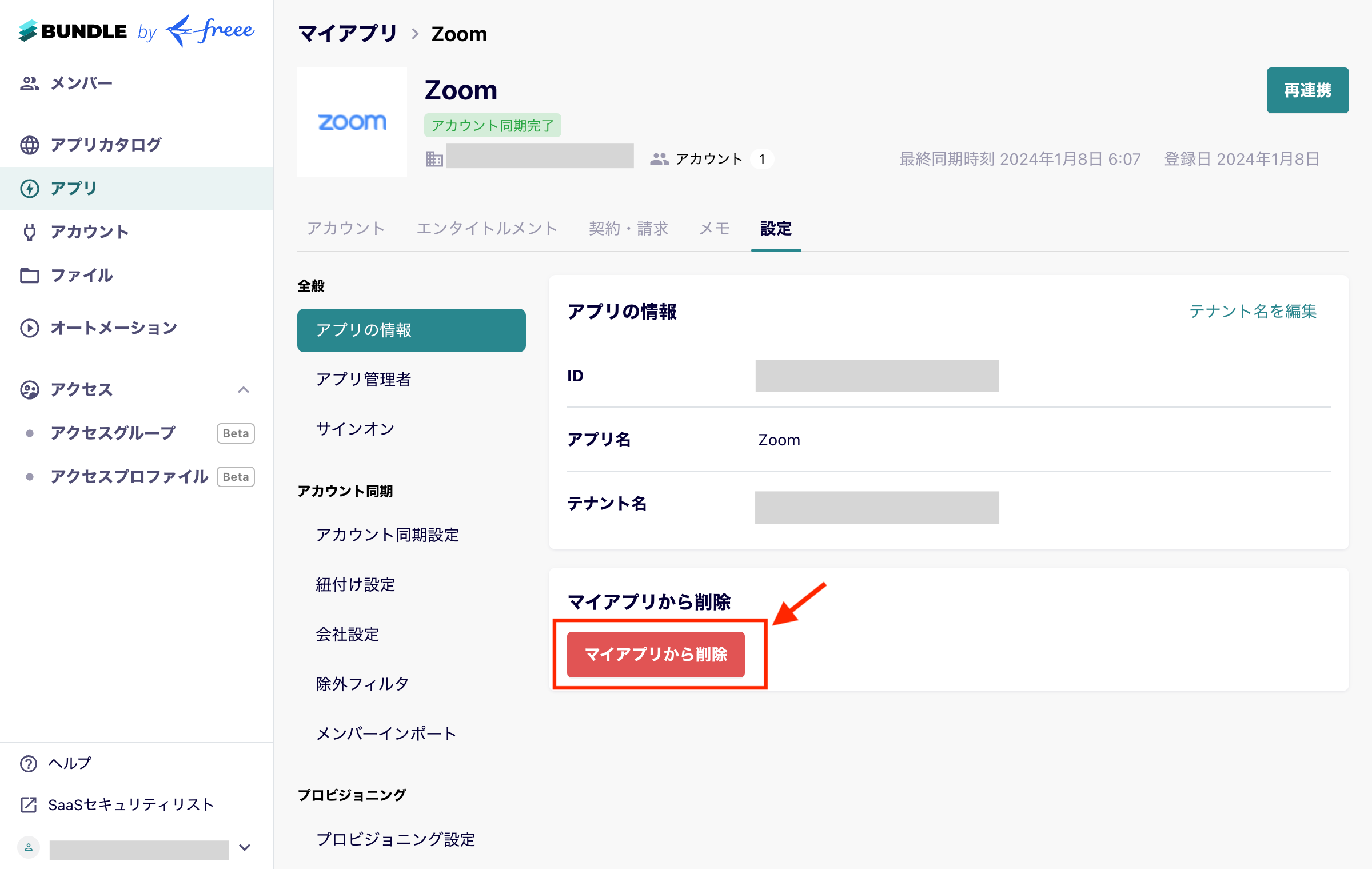Click the アカウント plug icon in sidebar
The width and height of the screenshot is (1372, 869).
30,232
